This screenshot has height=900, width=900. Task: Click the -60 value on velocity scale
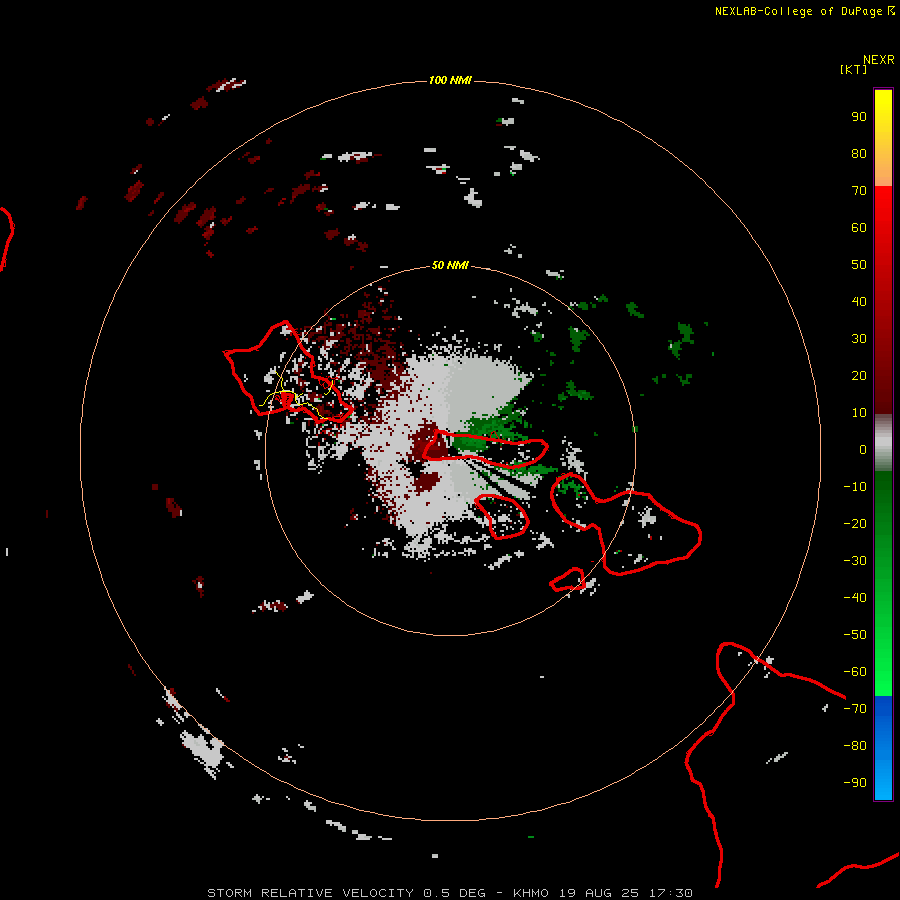[855, 672]
